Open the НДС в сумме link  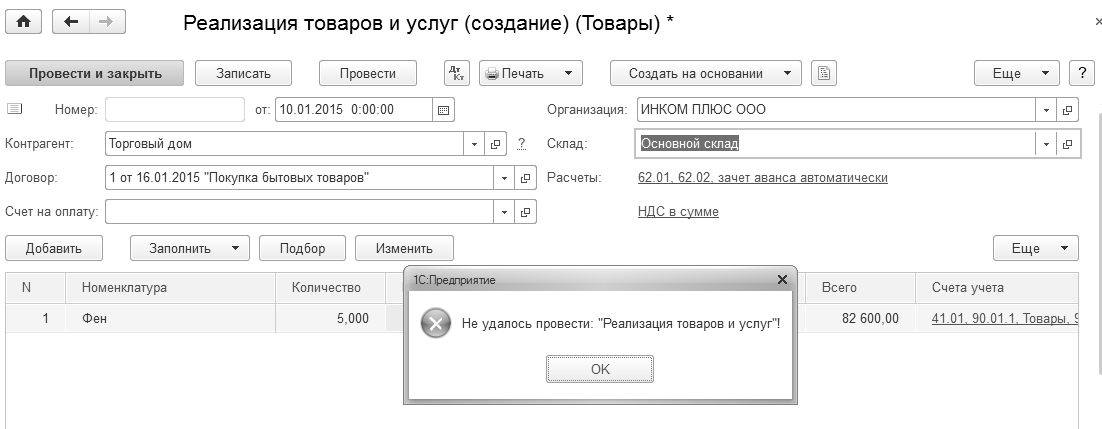tap(678, 212)
